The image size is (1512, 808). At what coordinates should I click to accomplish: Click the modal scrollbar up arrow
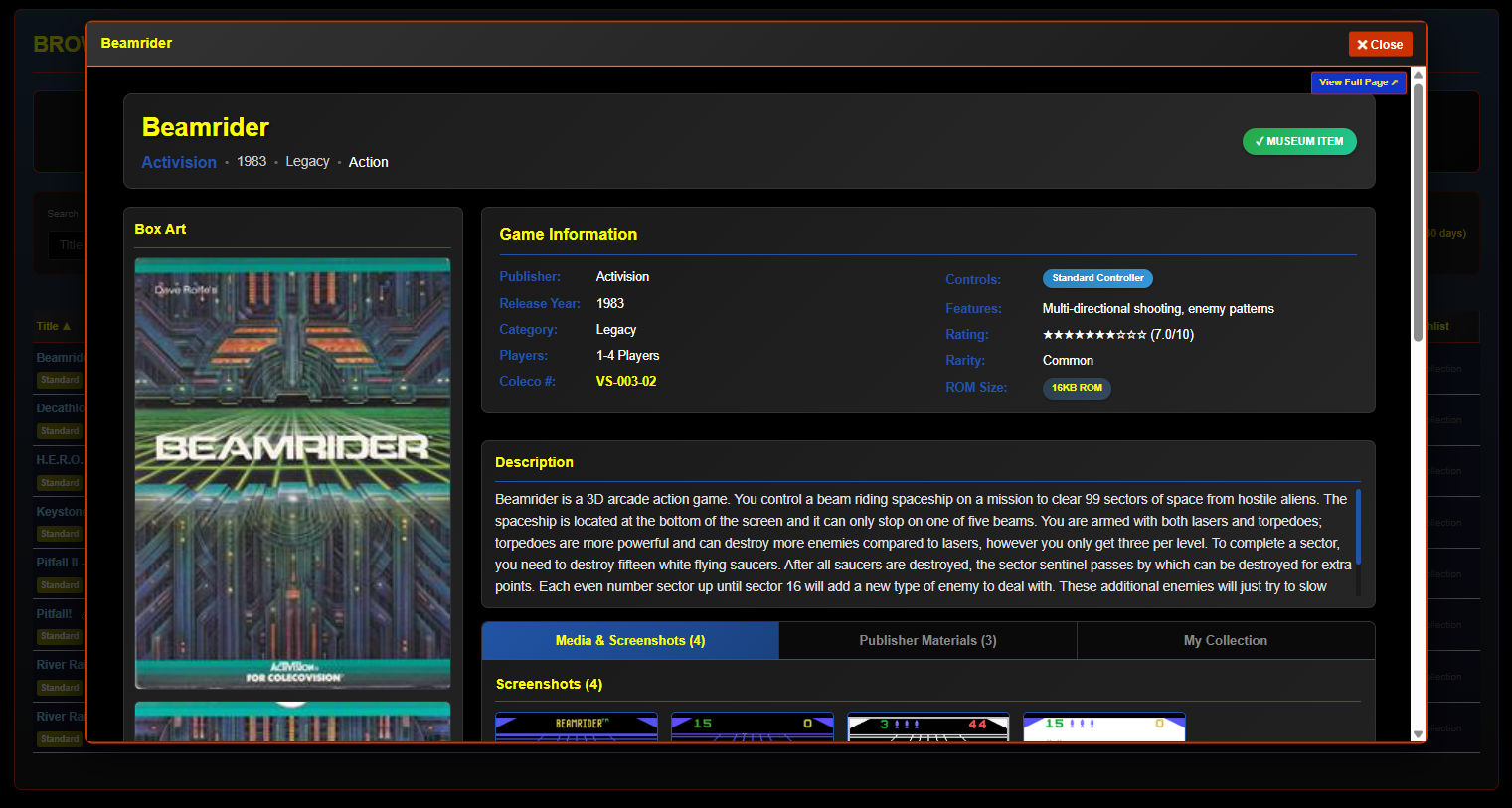coord(1418,75)
